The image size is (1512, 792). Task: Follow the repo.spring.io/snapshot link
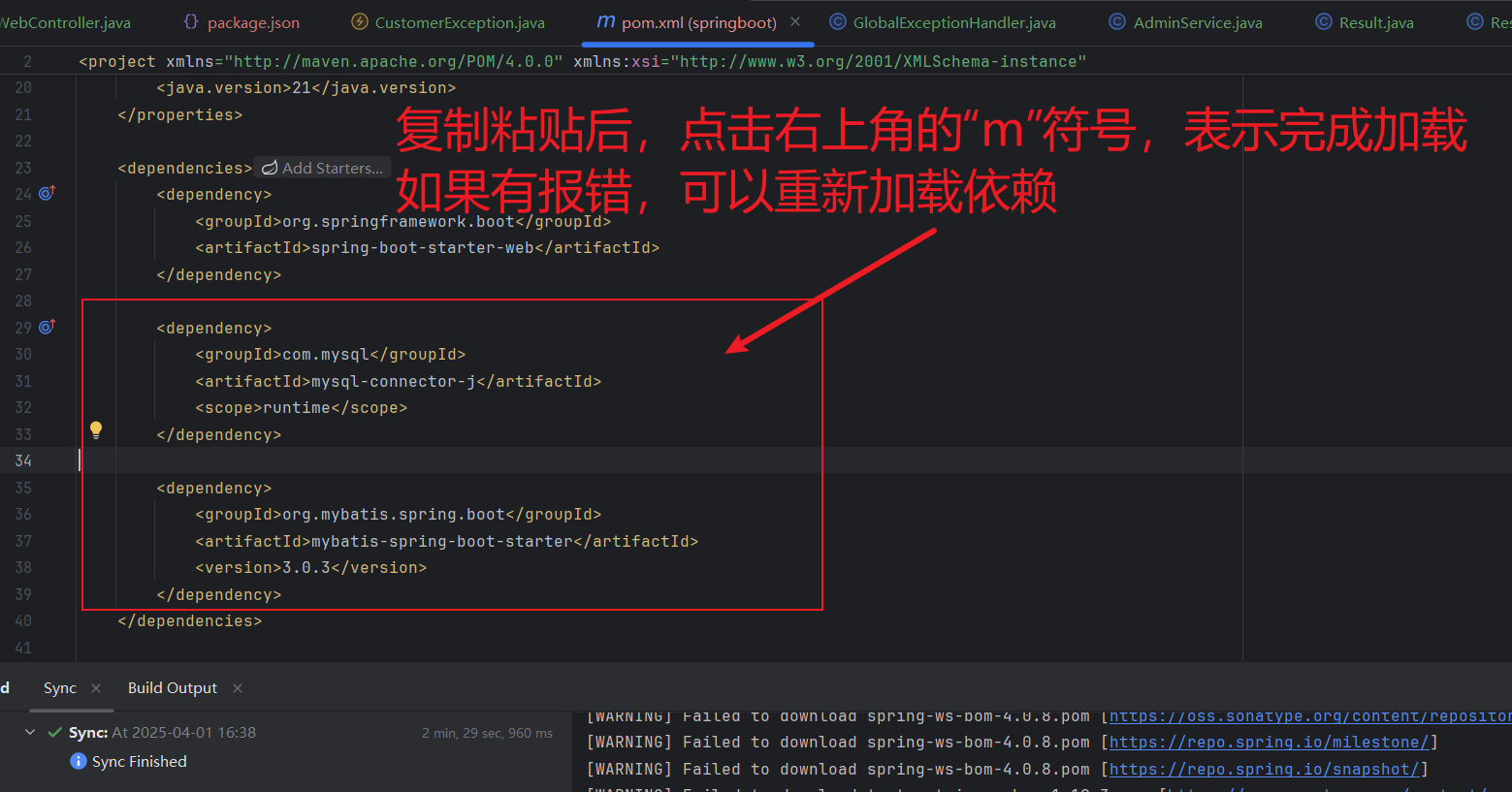1261,768
